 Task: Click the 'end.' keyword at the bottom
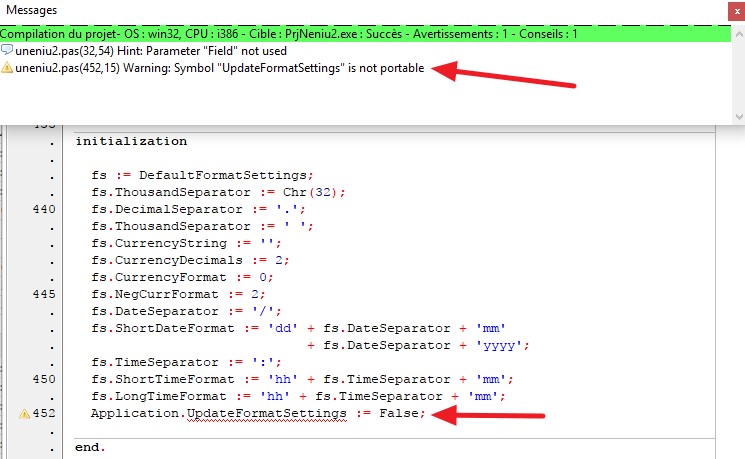[x=90, y=447]
